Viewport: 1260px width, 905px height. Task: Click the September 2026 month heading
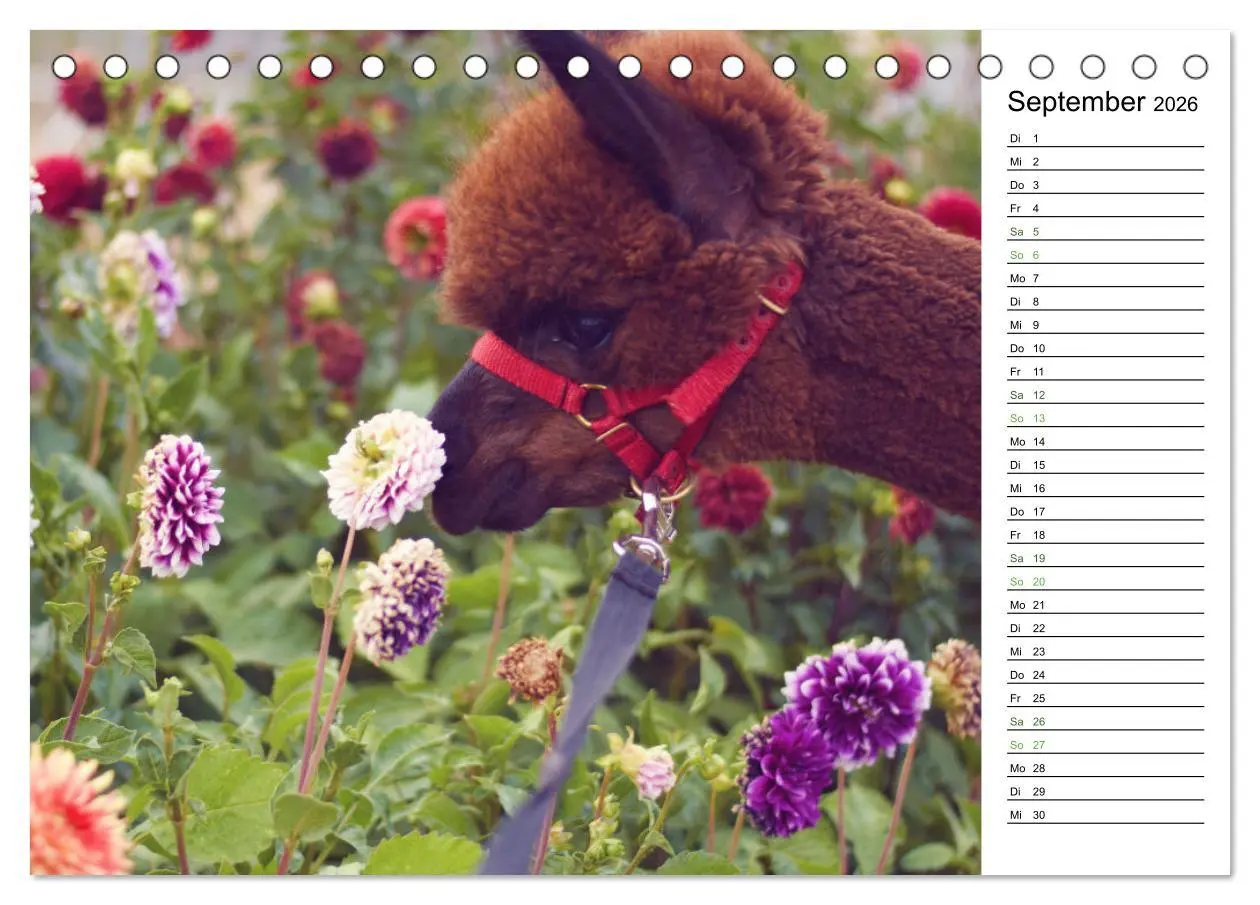click(x=1102, y=102)
